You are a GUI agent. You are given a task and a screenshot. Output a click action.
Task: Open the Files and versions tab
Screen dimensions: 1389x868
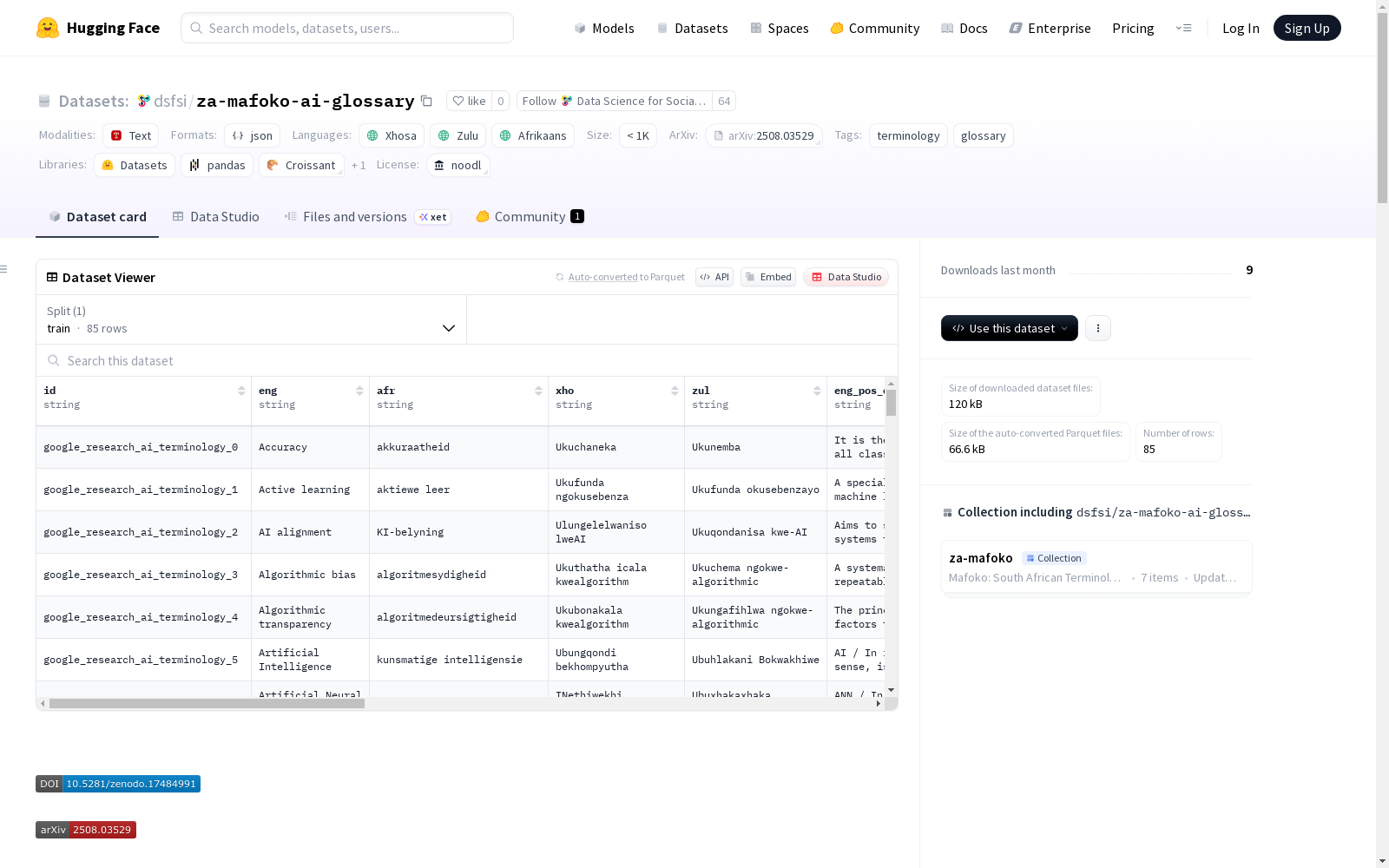[367, 217]
